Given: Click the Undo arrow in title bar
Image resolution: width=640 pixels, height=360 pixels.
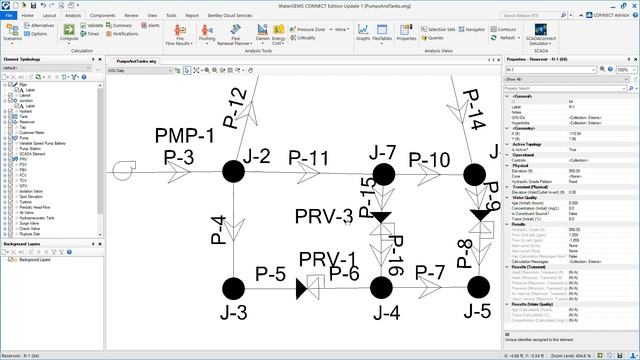Looking at the screenshot, I should pyautogui.click(x=43, y=6).
